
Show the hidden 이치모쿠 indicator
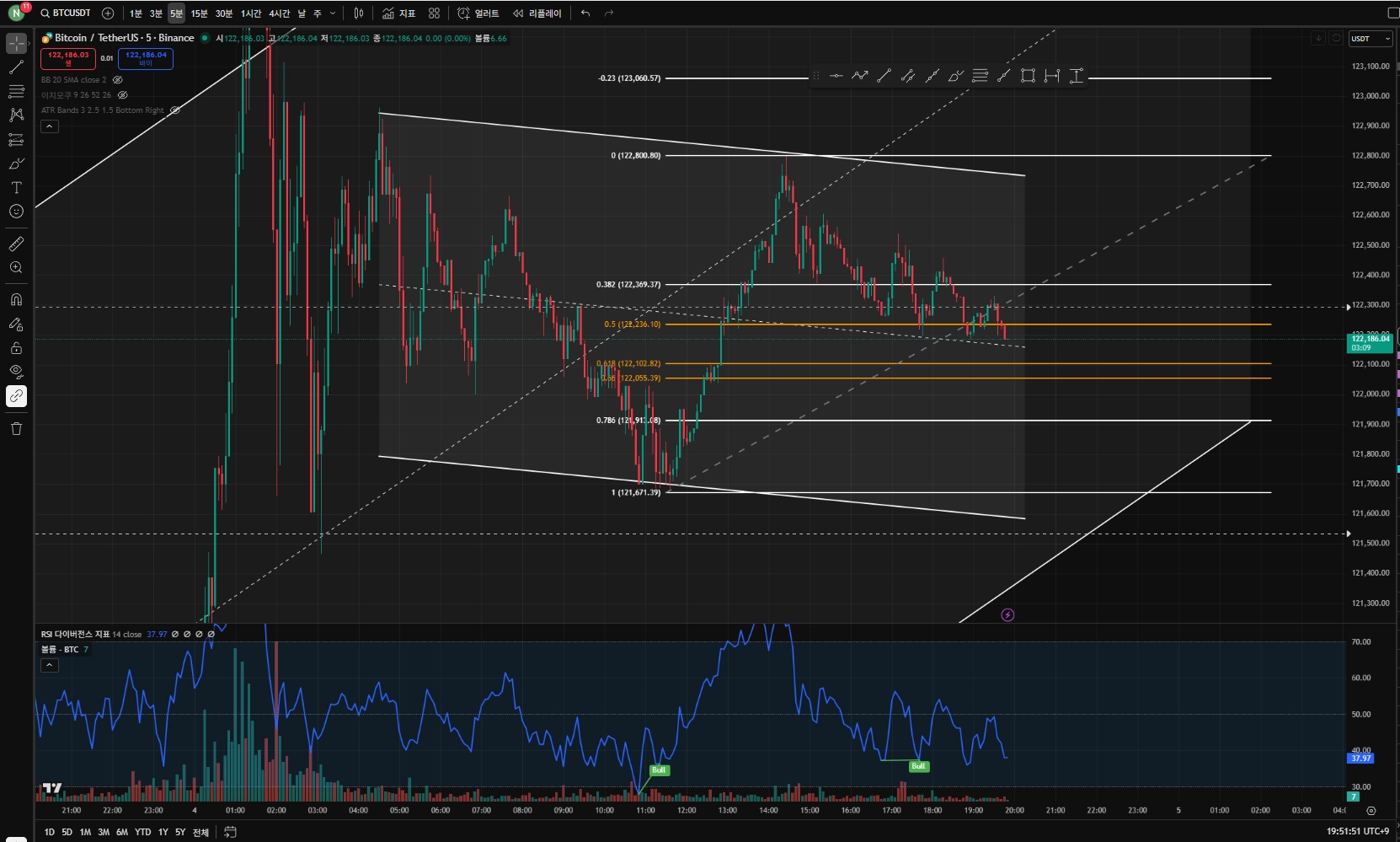pyautogui.click(x=123, y=95)
